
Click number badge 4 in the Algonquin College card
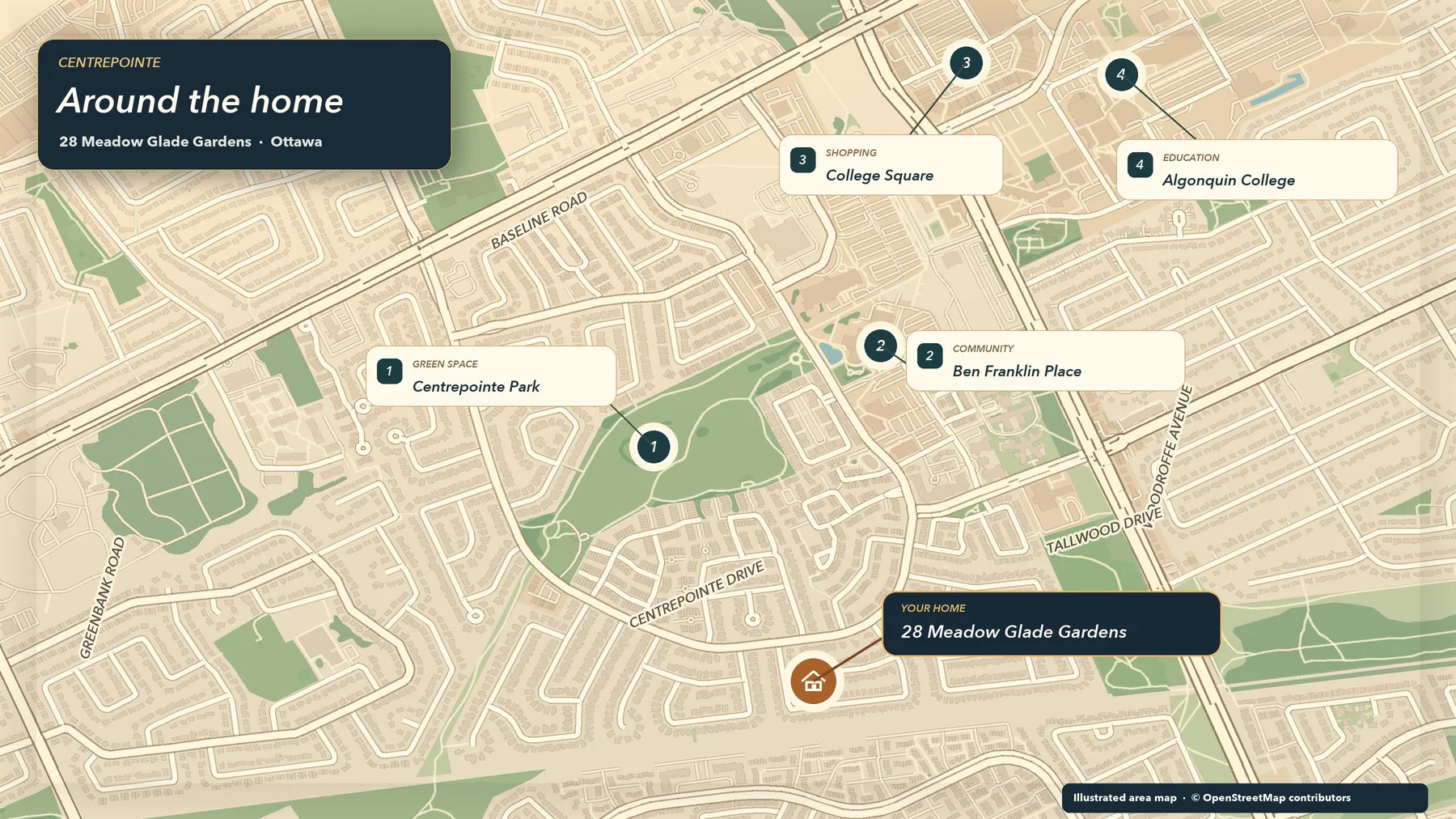point(1140,165)
